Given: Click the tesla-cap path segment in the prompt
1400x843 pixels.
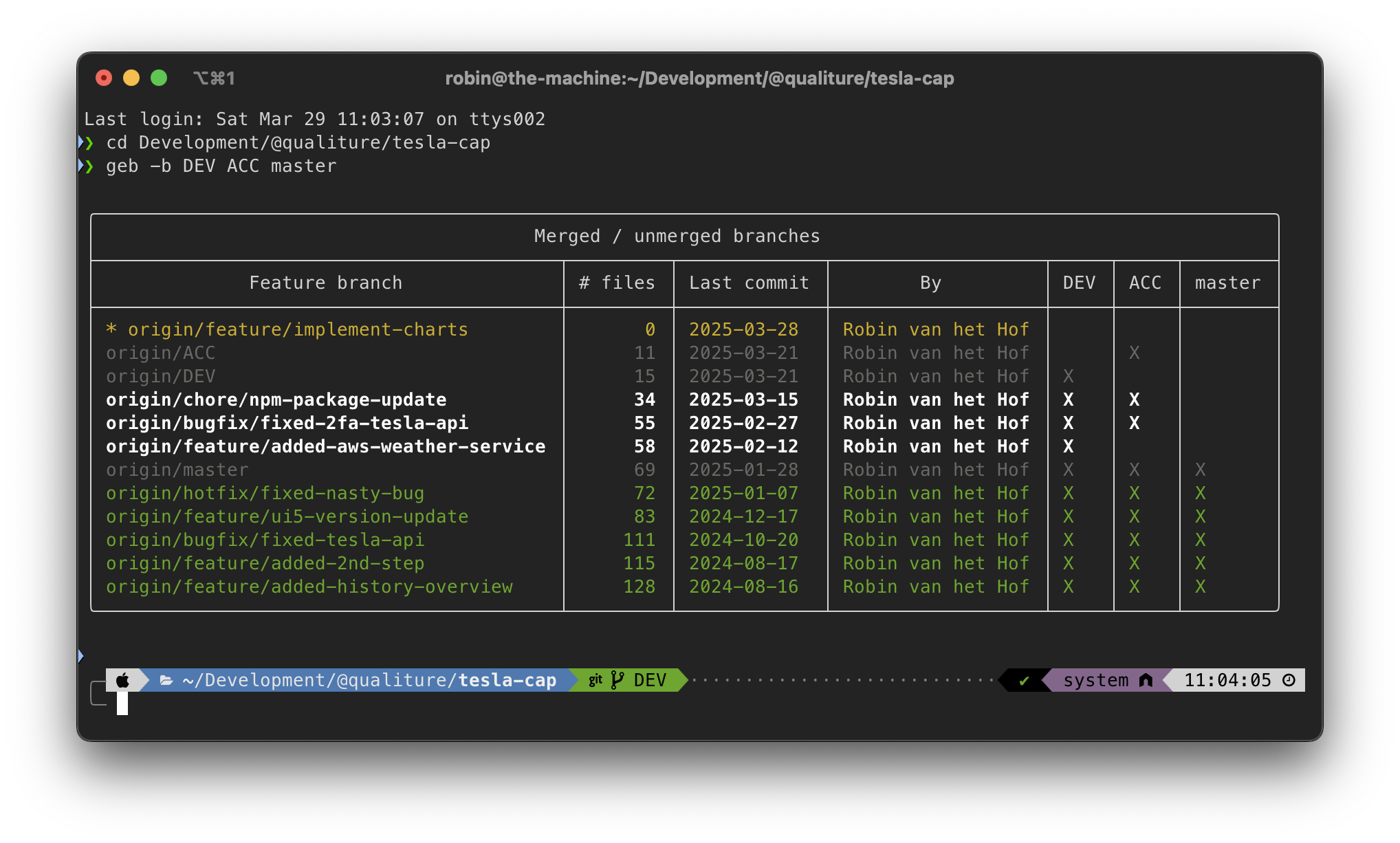Looking at the screenshot, I should pyautogui.click(x=507, y=680).
